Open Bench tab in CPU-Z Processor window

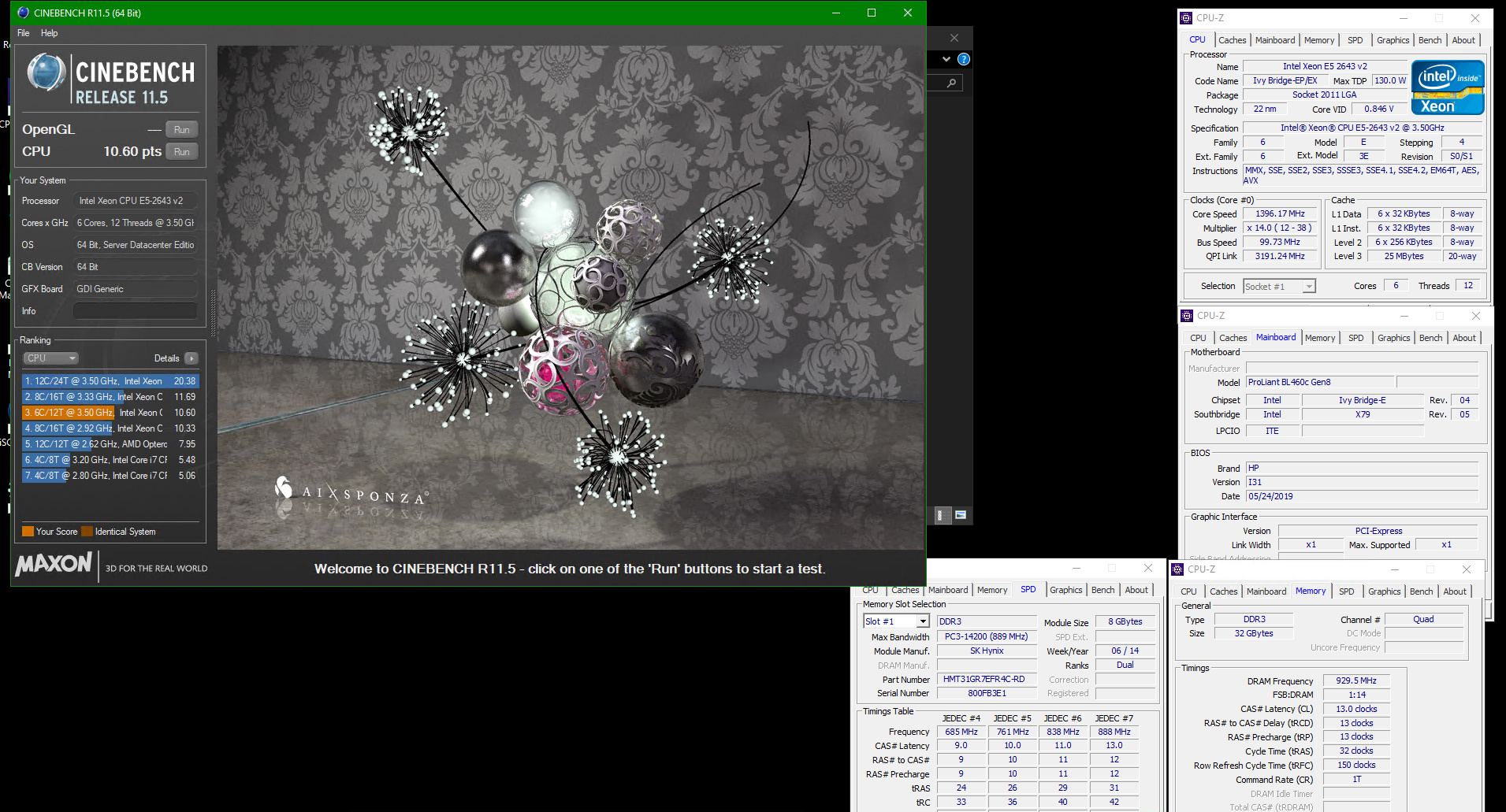[x=1430, y=40]
